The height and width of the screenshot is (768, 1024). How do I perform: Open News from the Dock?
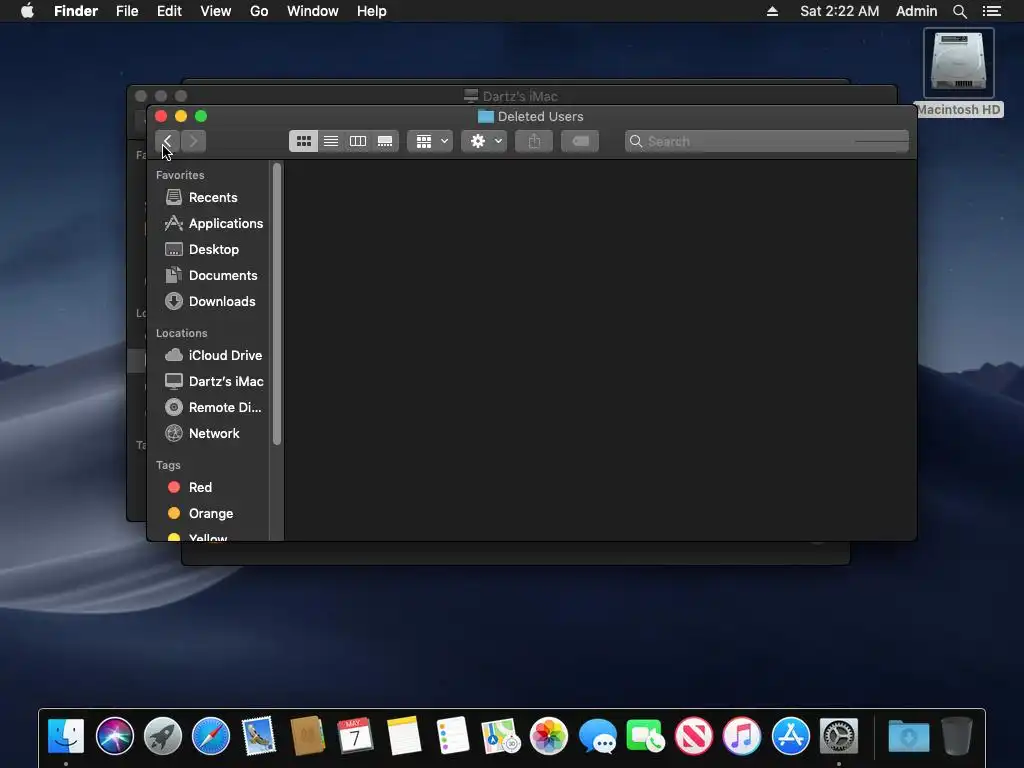point(694,736)
